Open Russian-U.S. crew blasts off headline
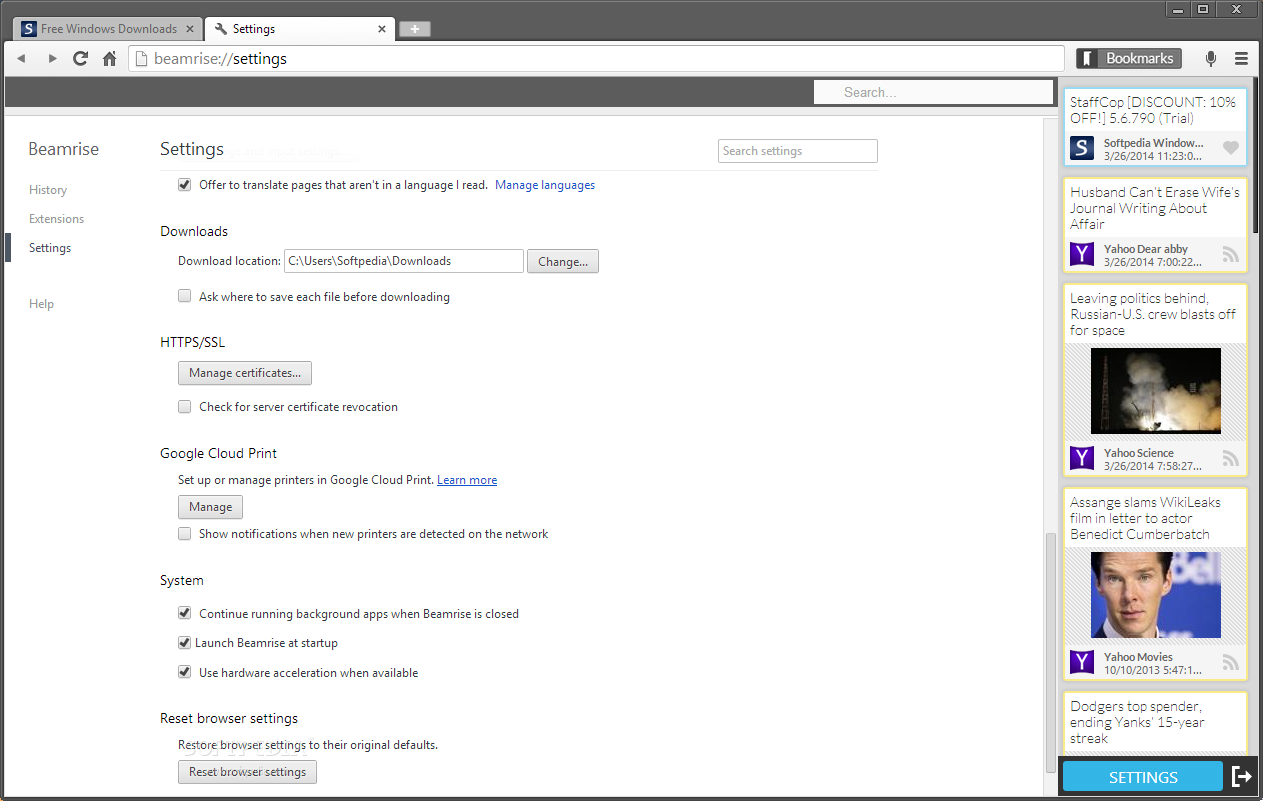 coord(1153,314)
